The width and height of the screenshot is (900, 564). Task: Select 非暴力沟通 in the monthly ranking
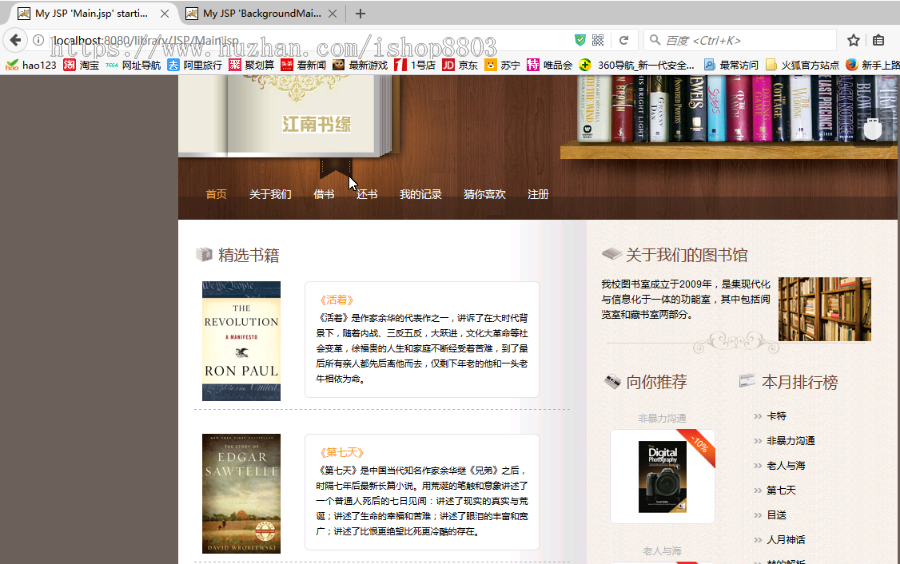pyautogui.click(x=791, y=440)
